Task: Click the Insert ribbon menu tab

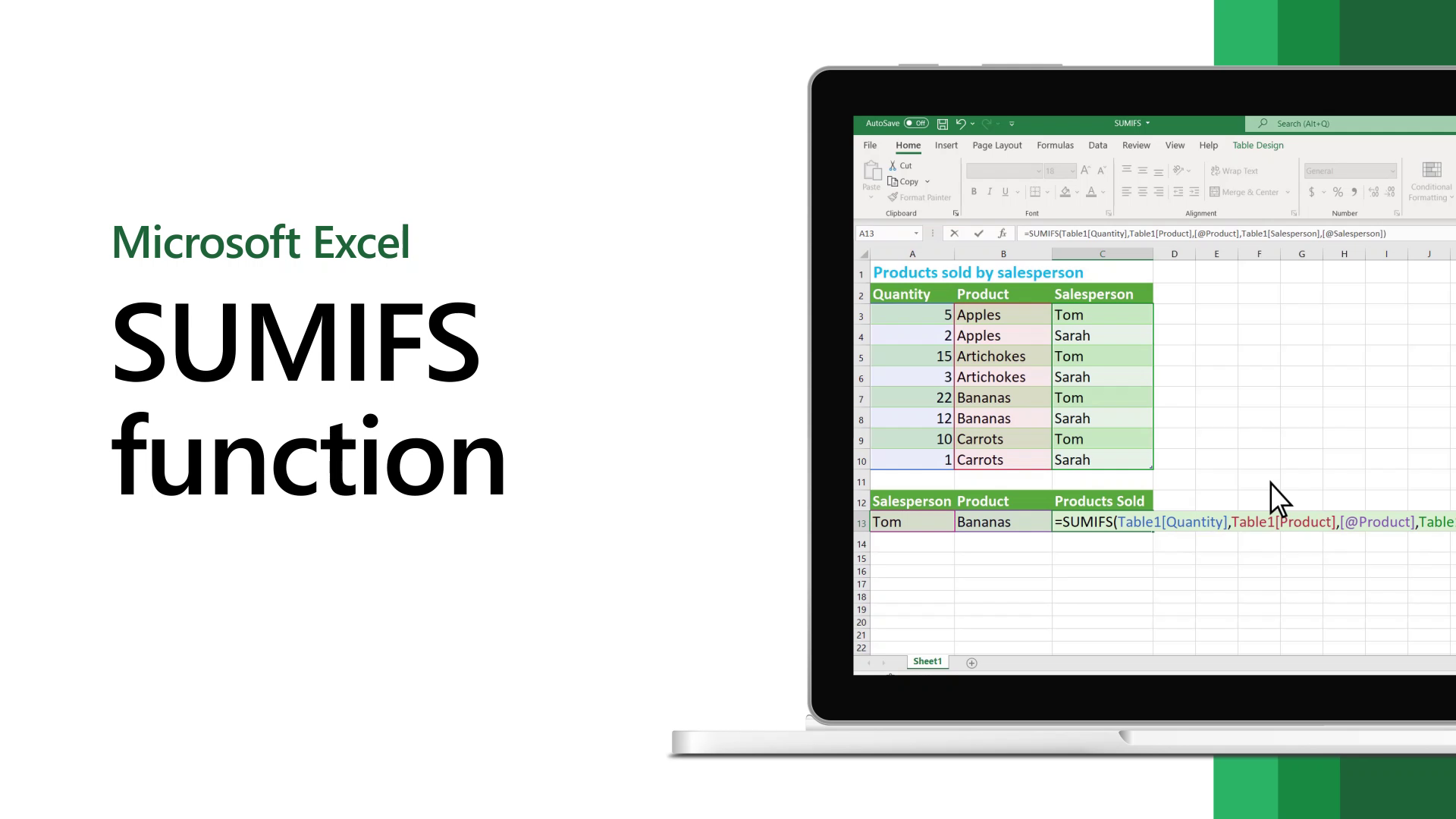Action: click(945, 145)
